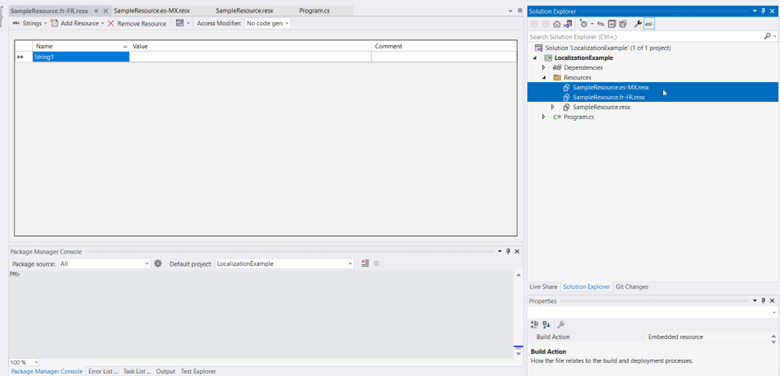Expand the Dependencies node
This screenshot has width=780, height=376.
coord(544,68)
